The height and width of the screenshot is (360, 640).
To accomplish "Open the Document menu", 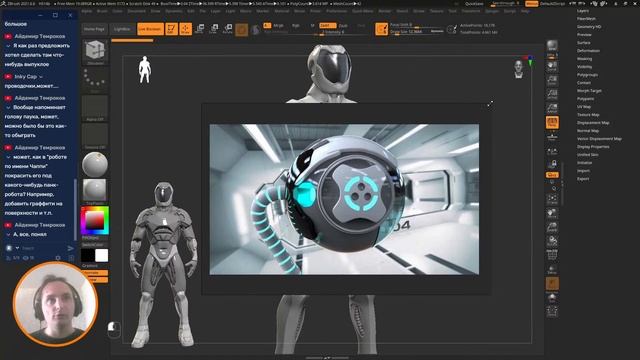I will coord(136,11).
